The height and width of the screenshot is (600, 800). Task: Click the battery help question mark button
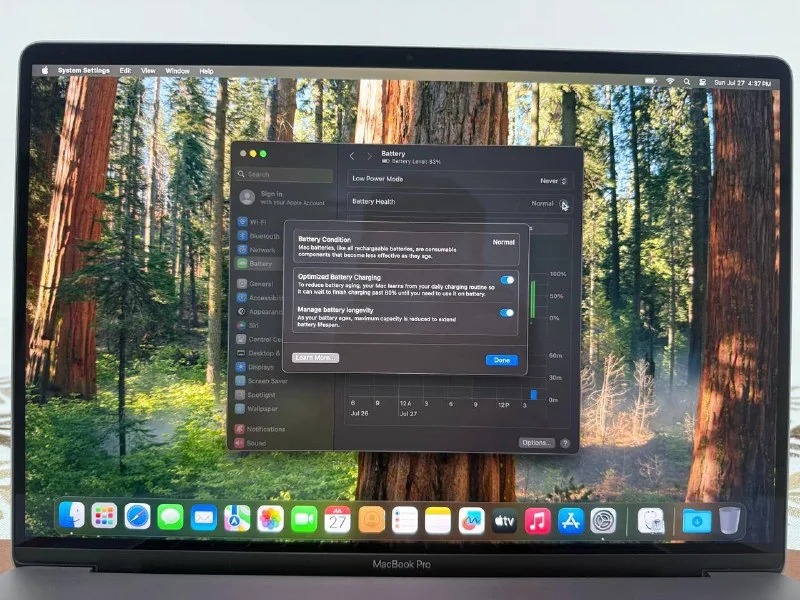(x=565, y=443)
